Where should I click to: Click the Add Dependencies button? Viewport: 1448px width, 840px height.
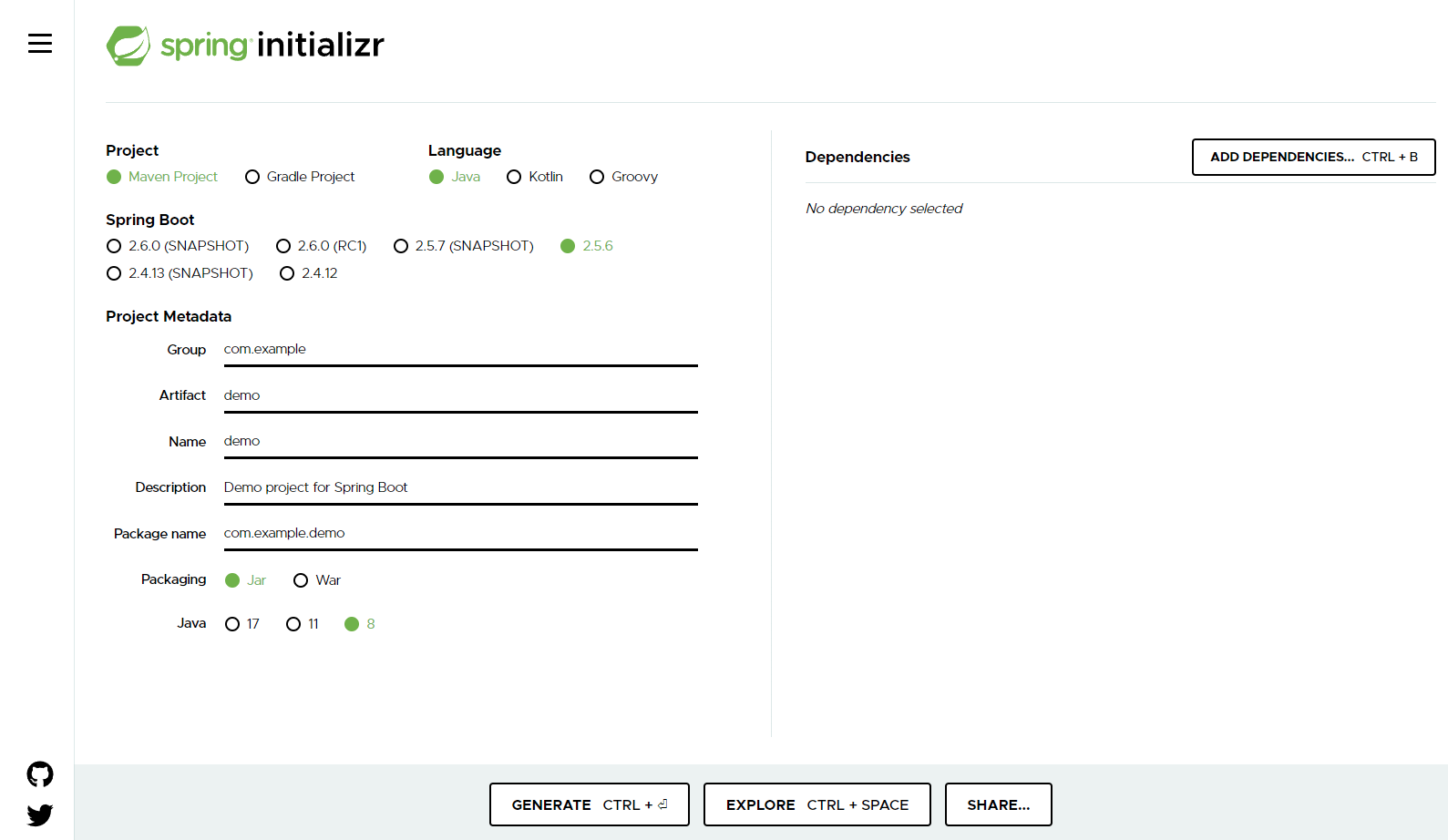(1313, 157)
